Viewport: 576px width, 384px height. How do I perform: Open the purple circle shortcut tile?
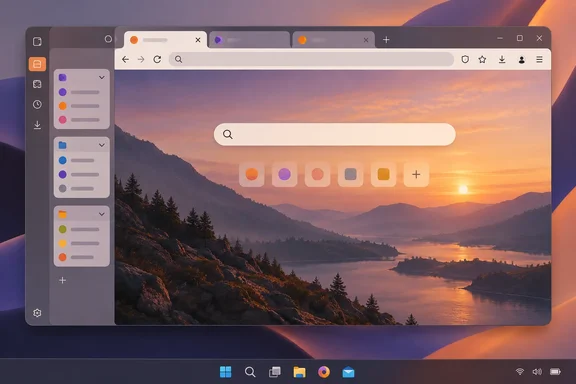point(284,174)
